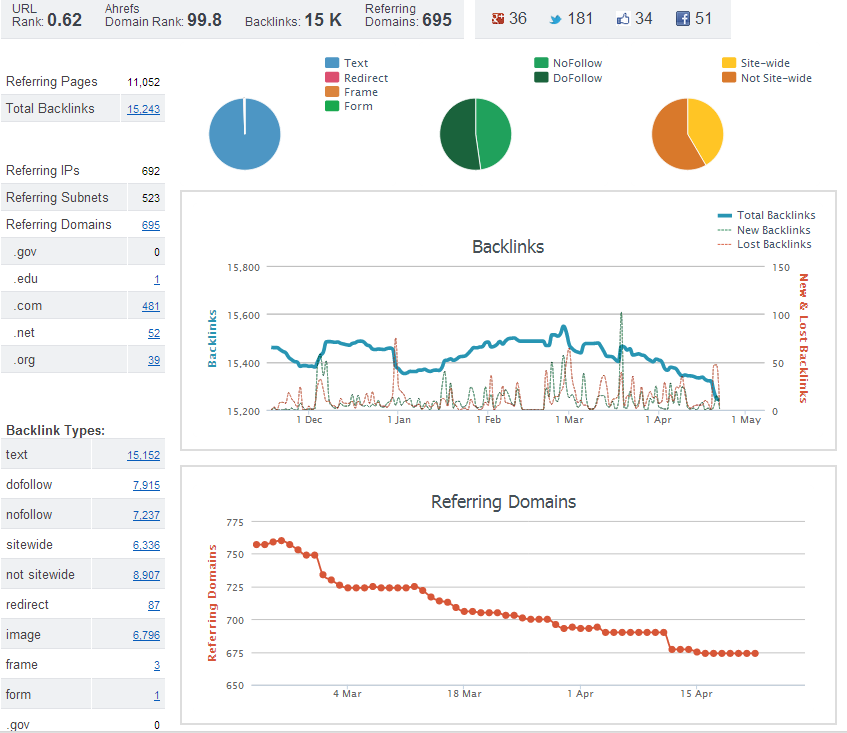Click the .edu domains 1 link

[157, 279]
